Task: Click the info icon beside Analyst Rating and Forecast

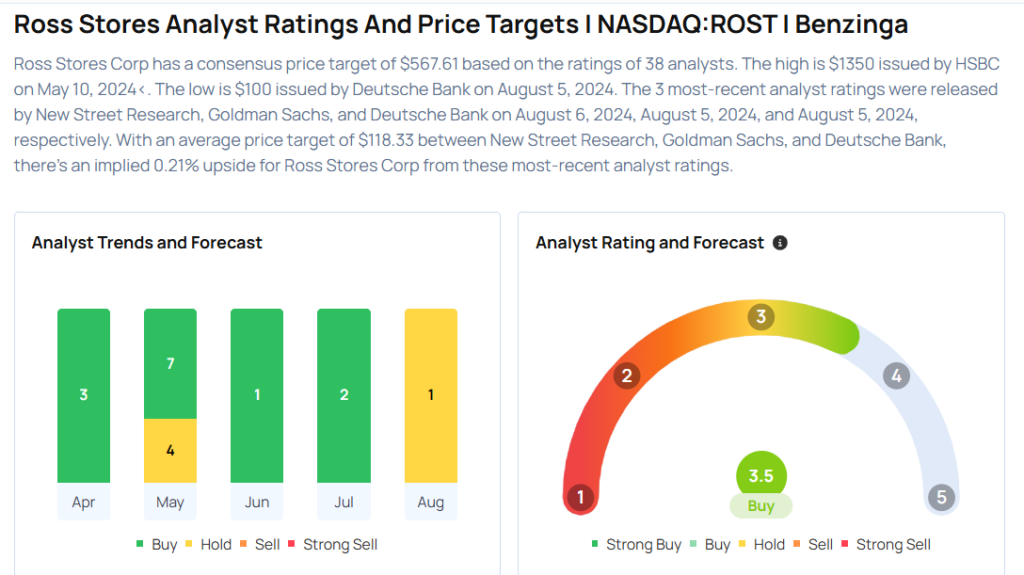Action: point(780,243)
